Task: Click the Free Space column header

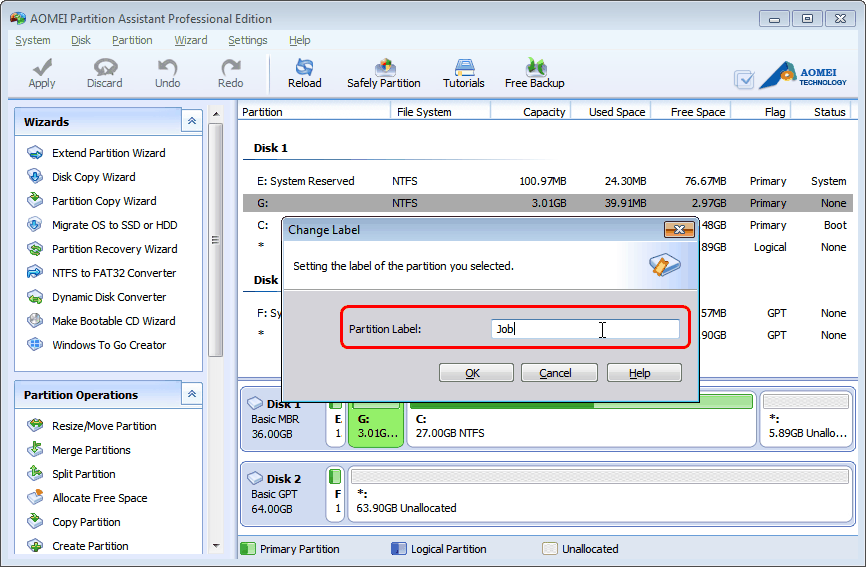Action: coord(690,112)
